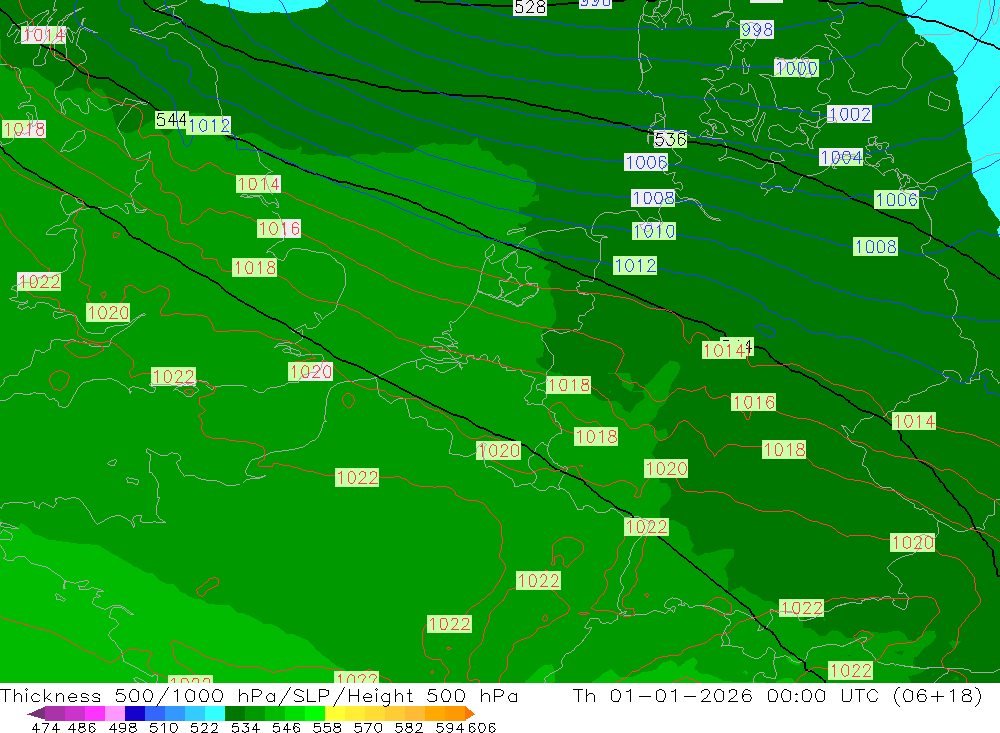
Task: Click the map title 'Thickness 500/1000 hPa/SLP/Height 500 hPa'
Action: click(x=259, y=695)
